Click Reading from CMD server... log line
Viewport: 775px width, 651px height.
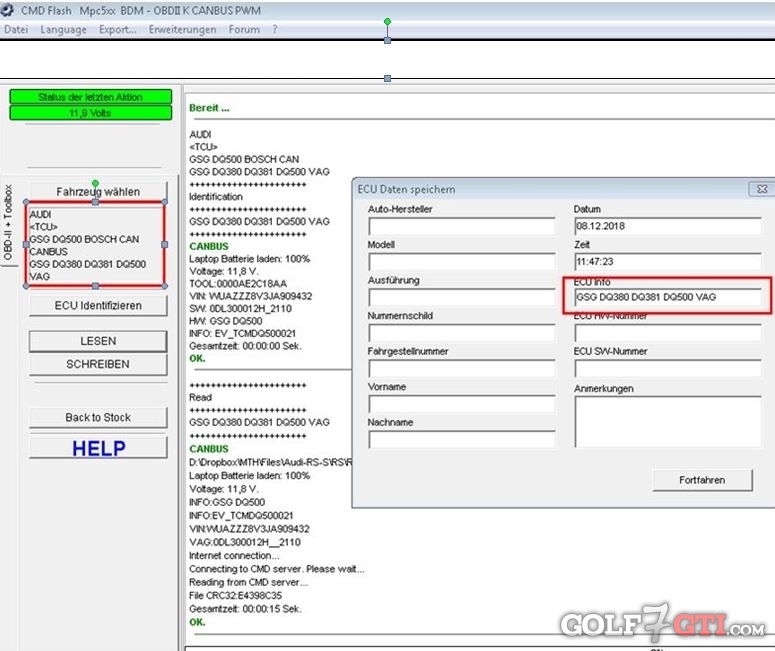248,582
